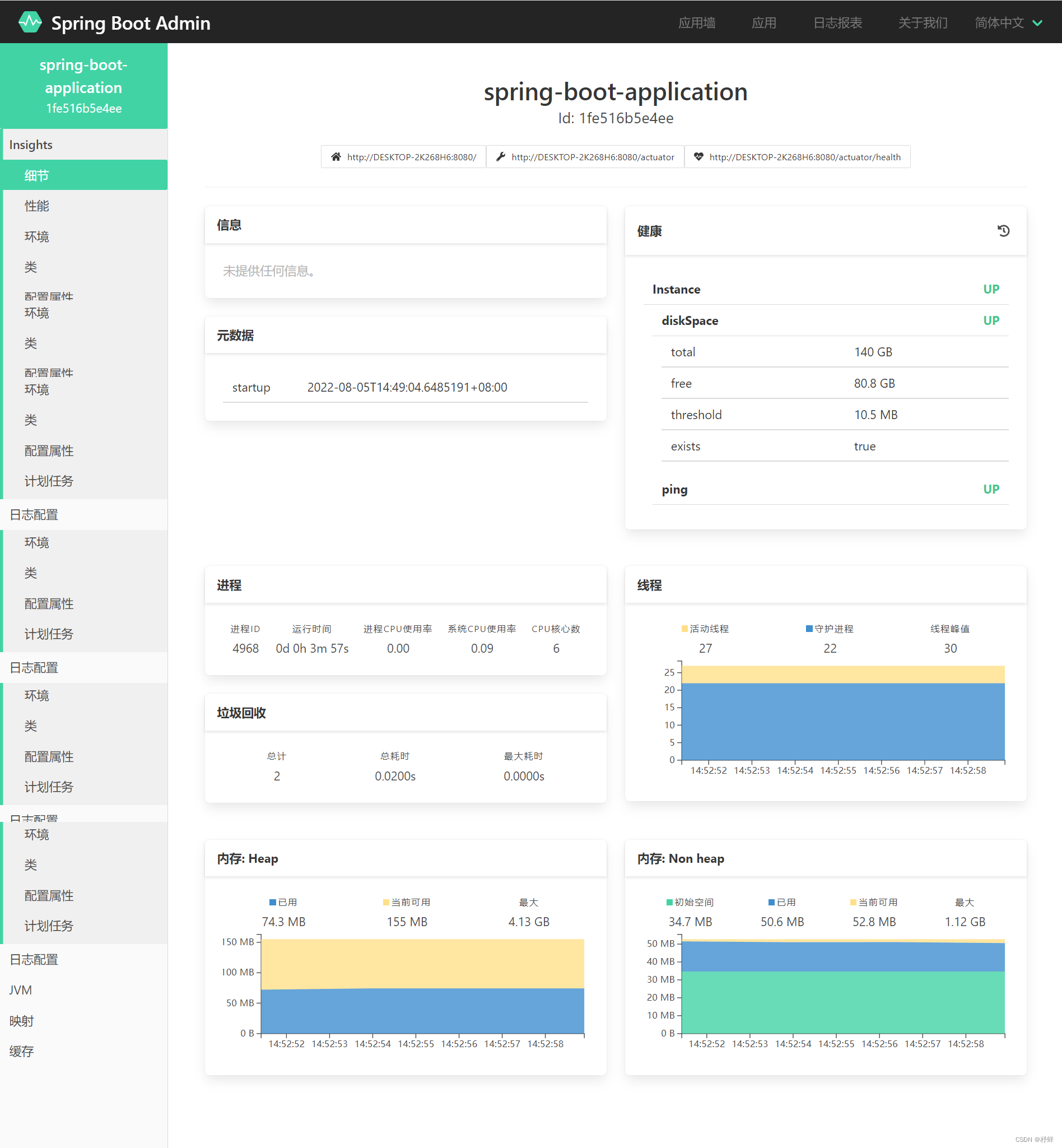Viewport: 1062px width, 1148px height.
Task: Expand the Insights sidebar section
Action: coord(84,145)
